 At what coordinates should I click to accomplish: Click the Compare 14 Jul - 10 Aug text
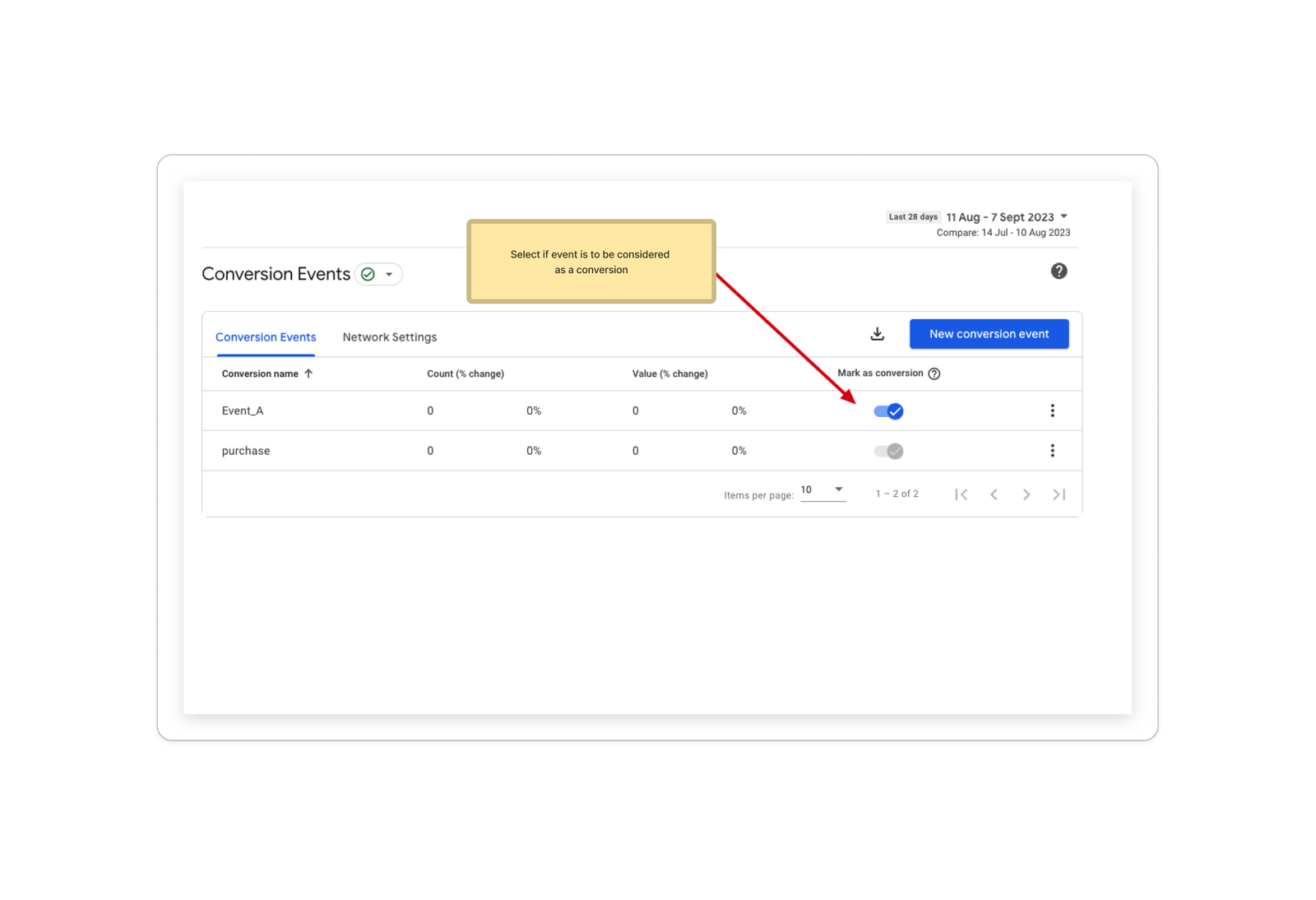(1003, 233)
